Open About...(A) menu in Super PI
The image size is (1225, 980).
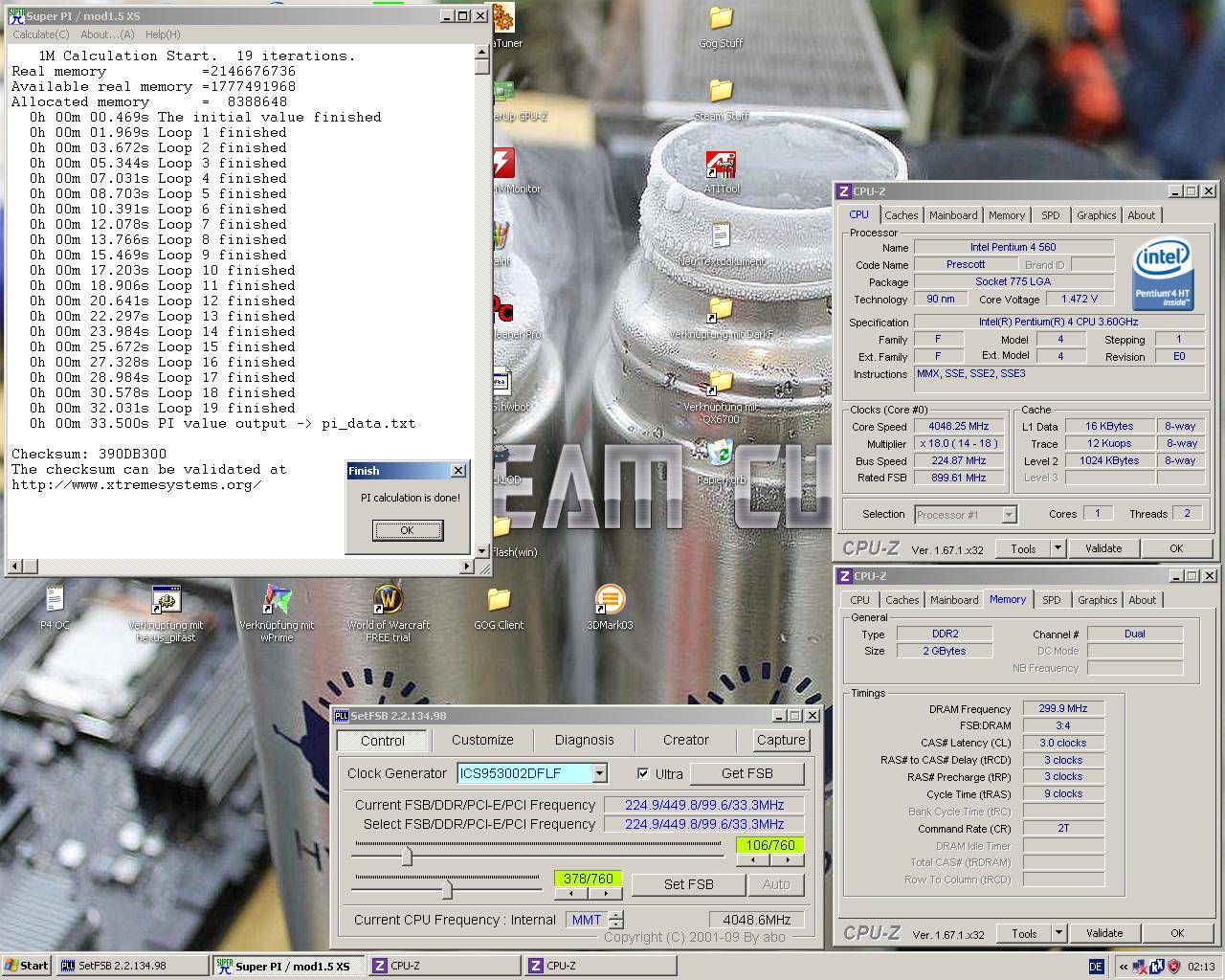[107, 34]
